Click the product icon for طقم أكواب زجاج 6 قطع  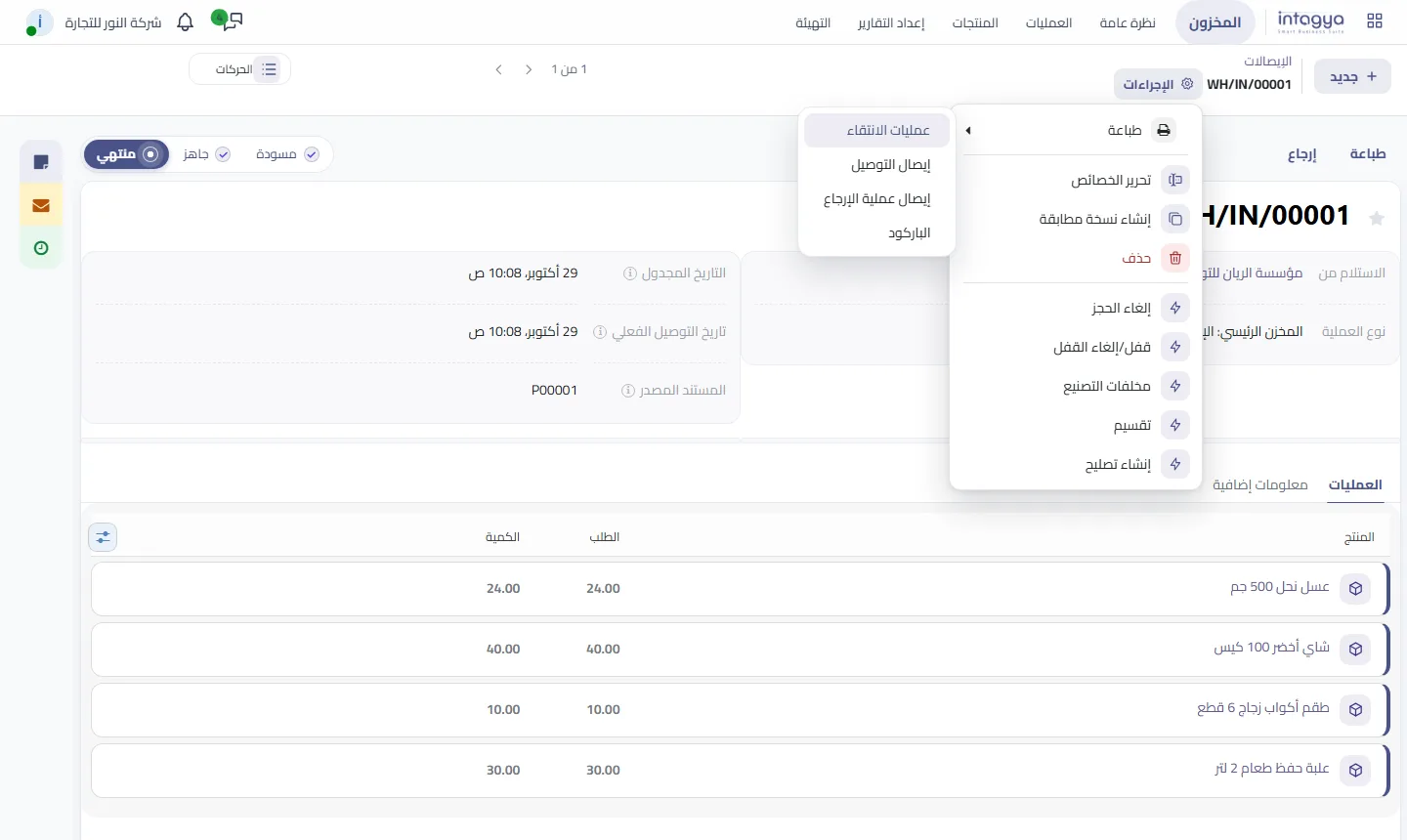click(x=1355, y=710)
